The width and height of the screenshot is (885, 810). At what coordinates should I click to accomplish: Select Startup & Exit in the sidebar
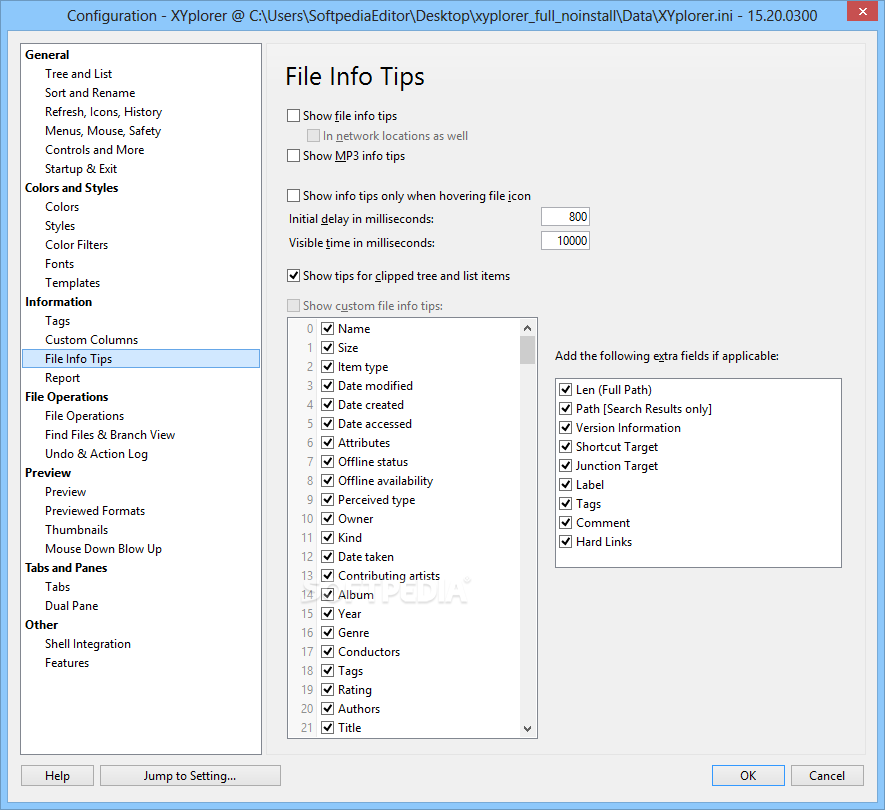click(81, 169)
